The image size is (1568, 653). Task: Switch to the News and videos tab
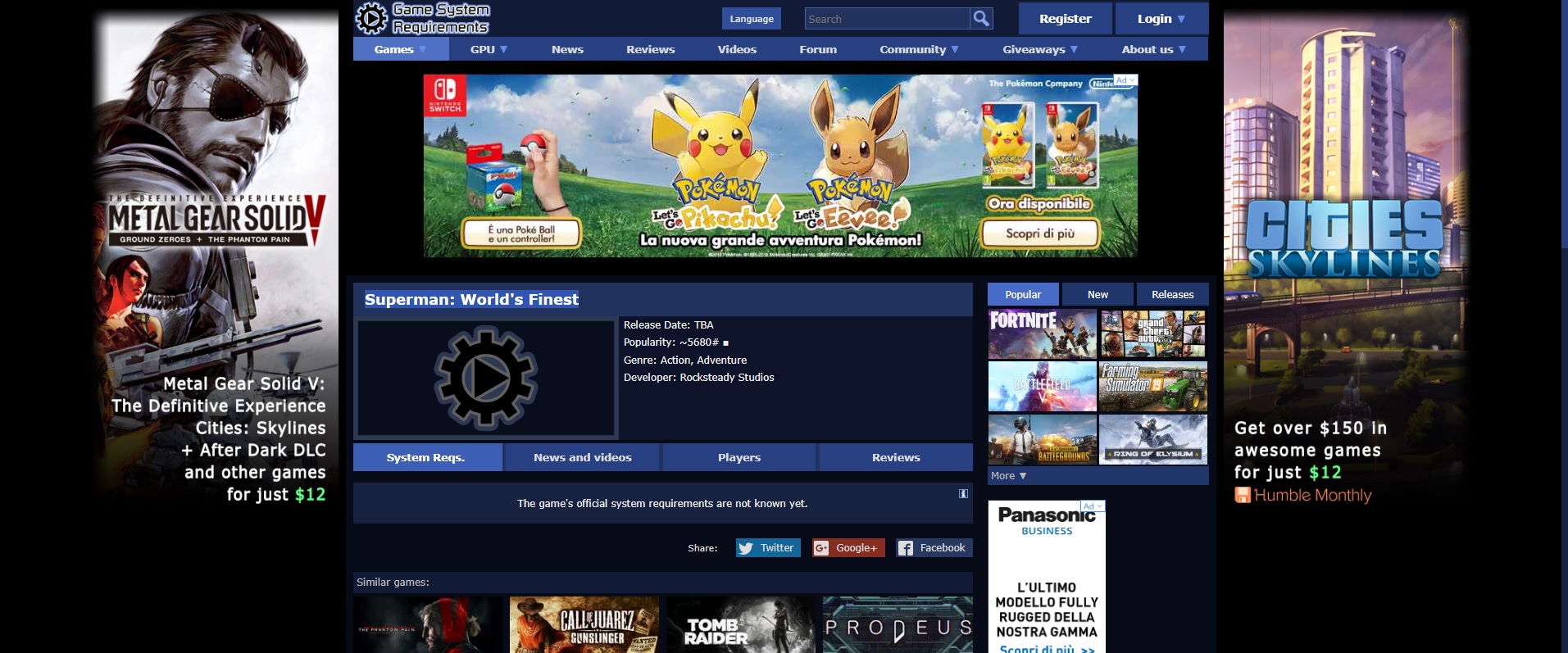[x=582, y=457]
